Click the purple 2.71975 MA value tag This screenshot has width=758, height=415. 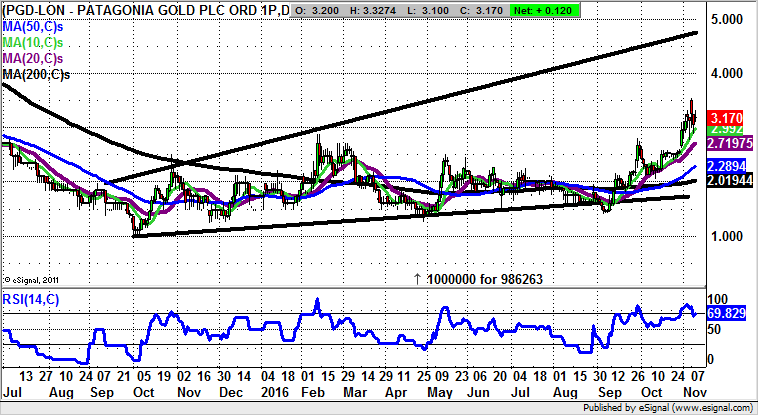pos(729,145)
